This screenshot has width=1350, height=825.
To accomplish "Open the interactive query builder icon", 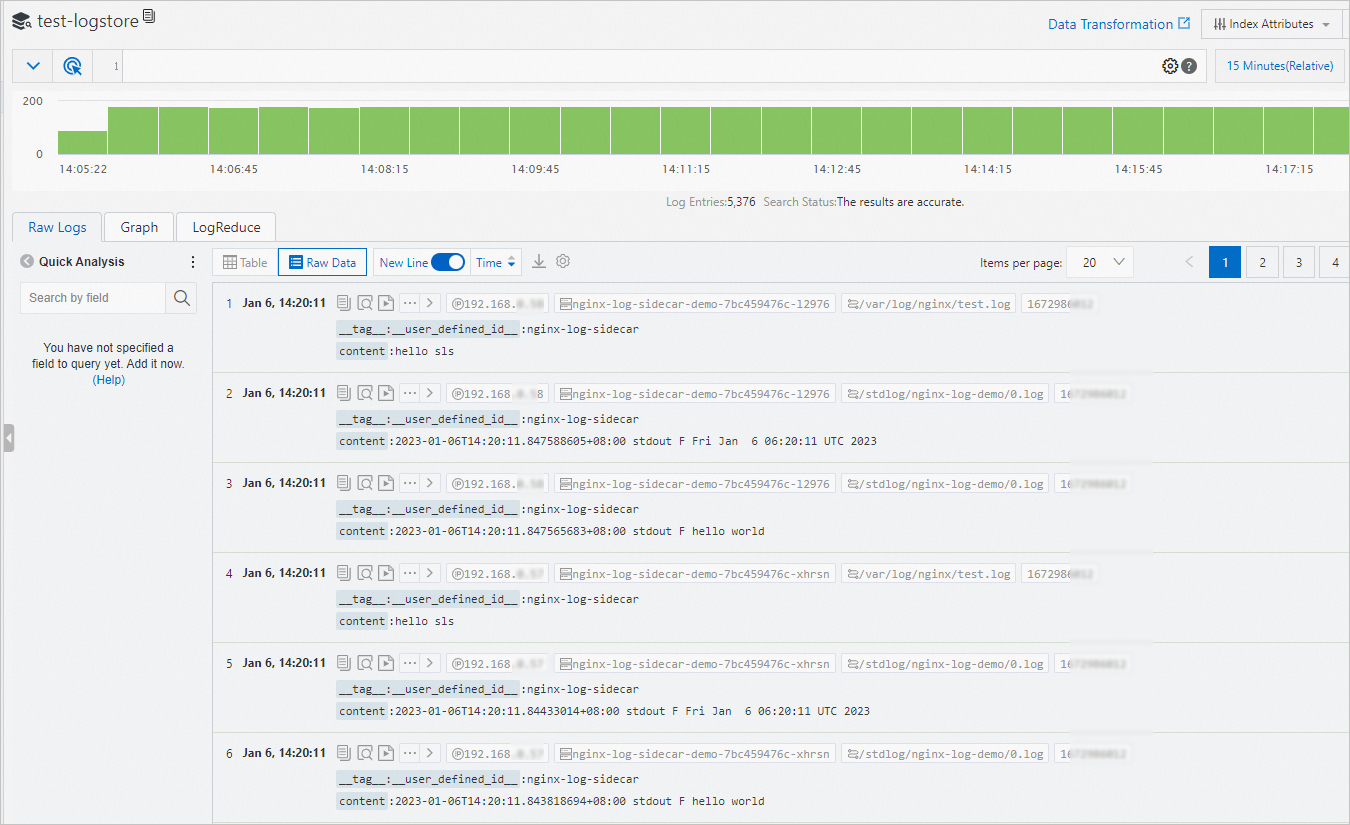I will pos(73,66).
